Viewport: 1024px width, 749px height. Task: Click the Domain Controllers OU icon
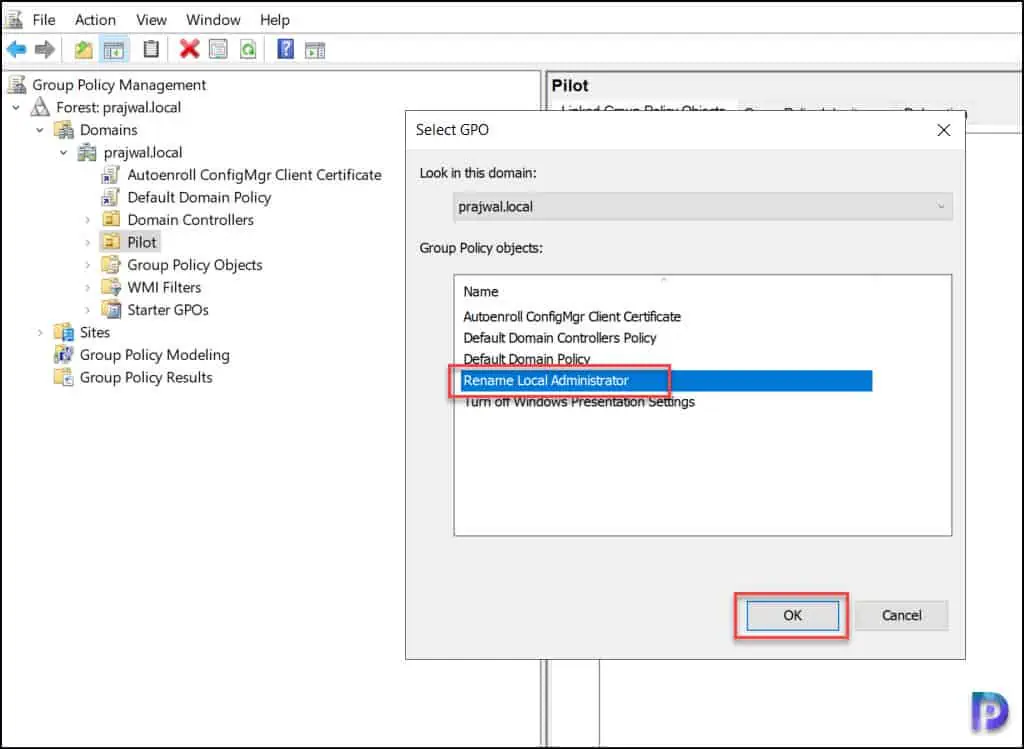click(x=111, y=219)
